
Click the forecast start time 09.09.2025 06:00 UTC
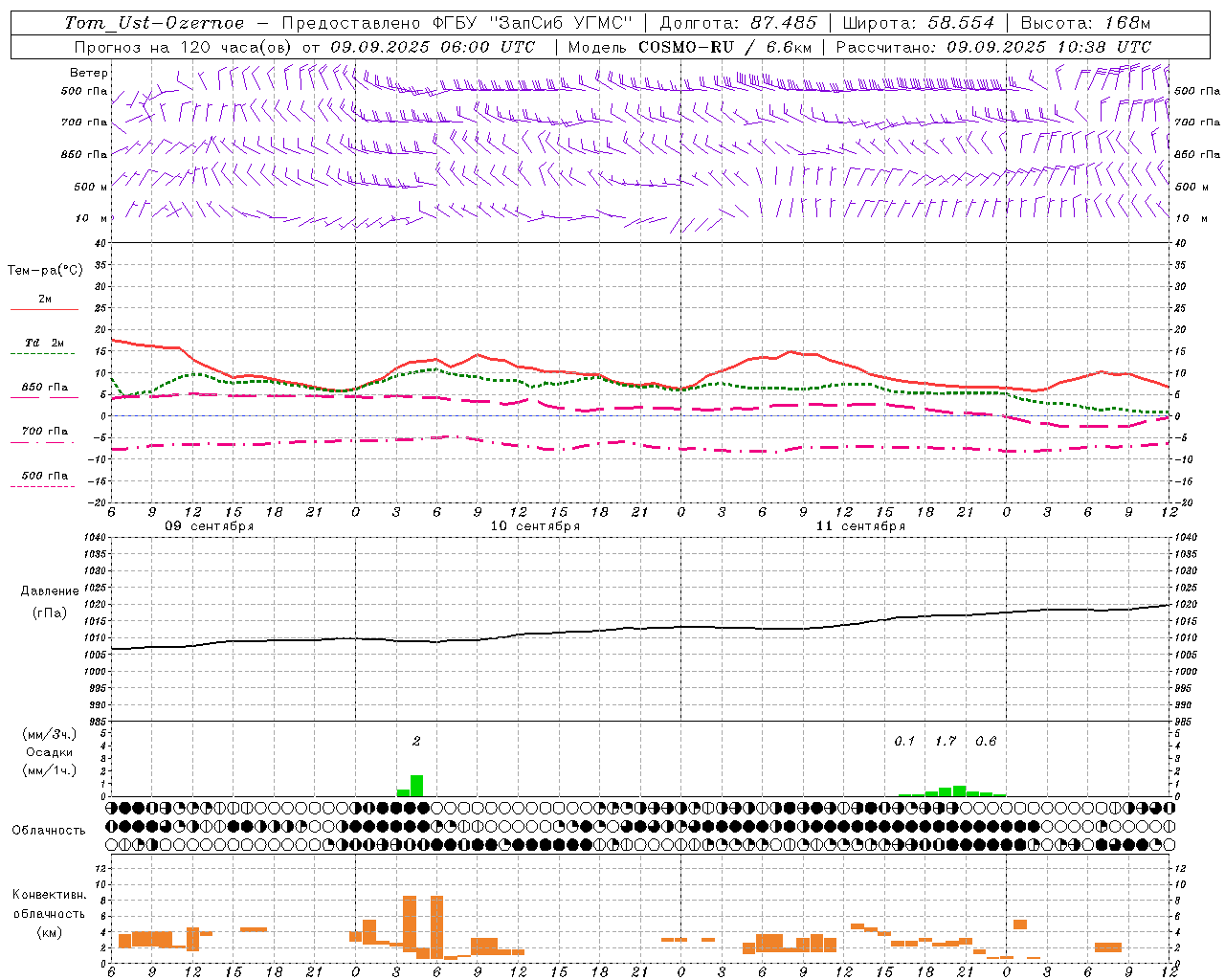[x=433, y=47]
